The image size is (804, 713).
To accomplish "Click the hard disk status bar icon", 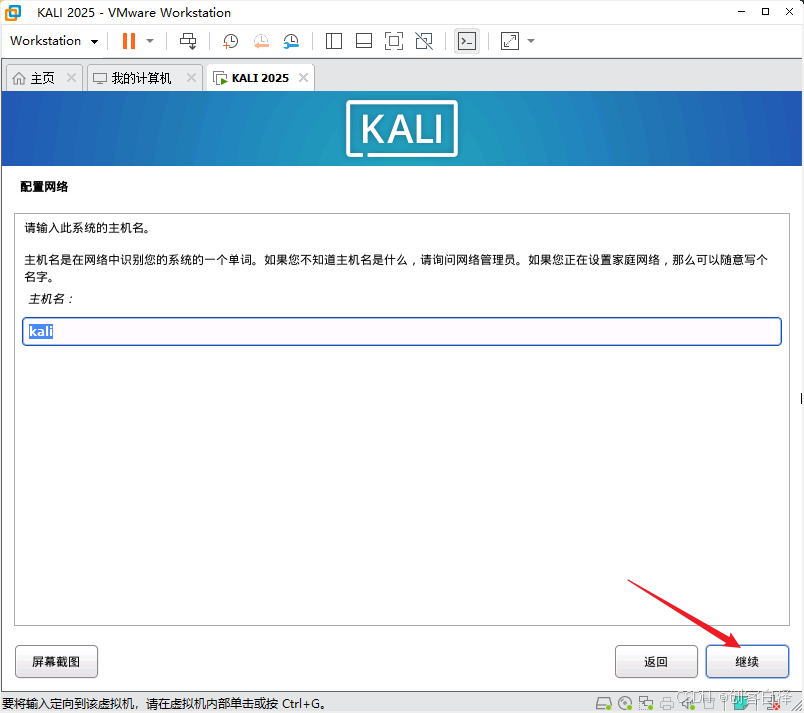I will point(604,704).
